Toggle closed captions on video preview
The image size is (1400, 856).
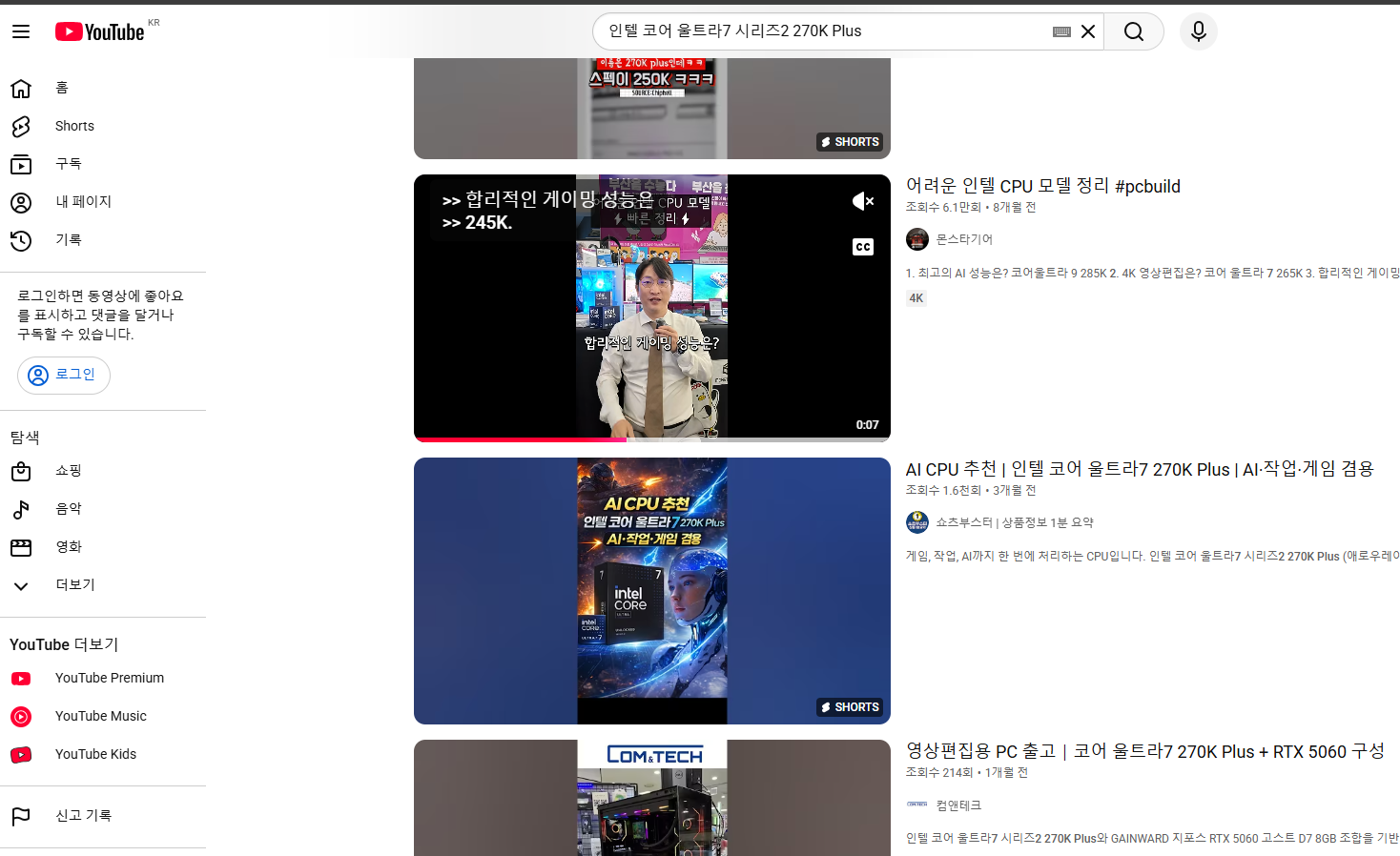863,247
